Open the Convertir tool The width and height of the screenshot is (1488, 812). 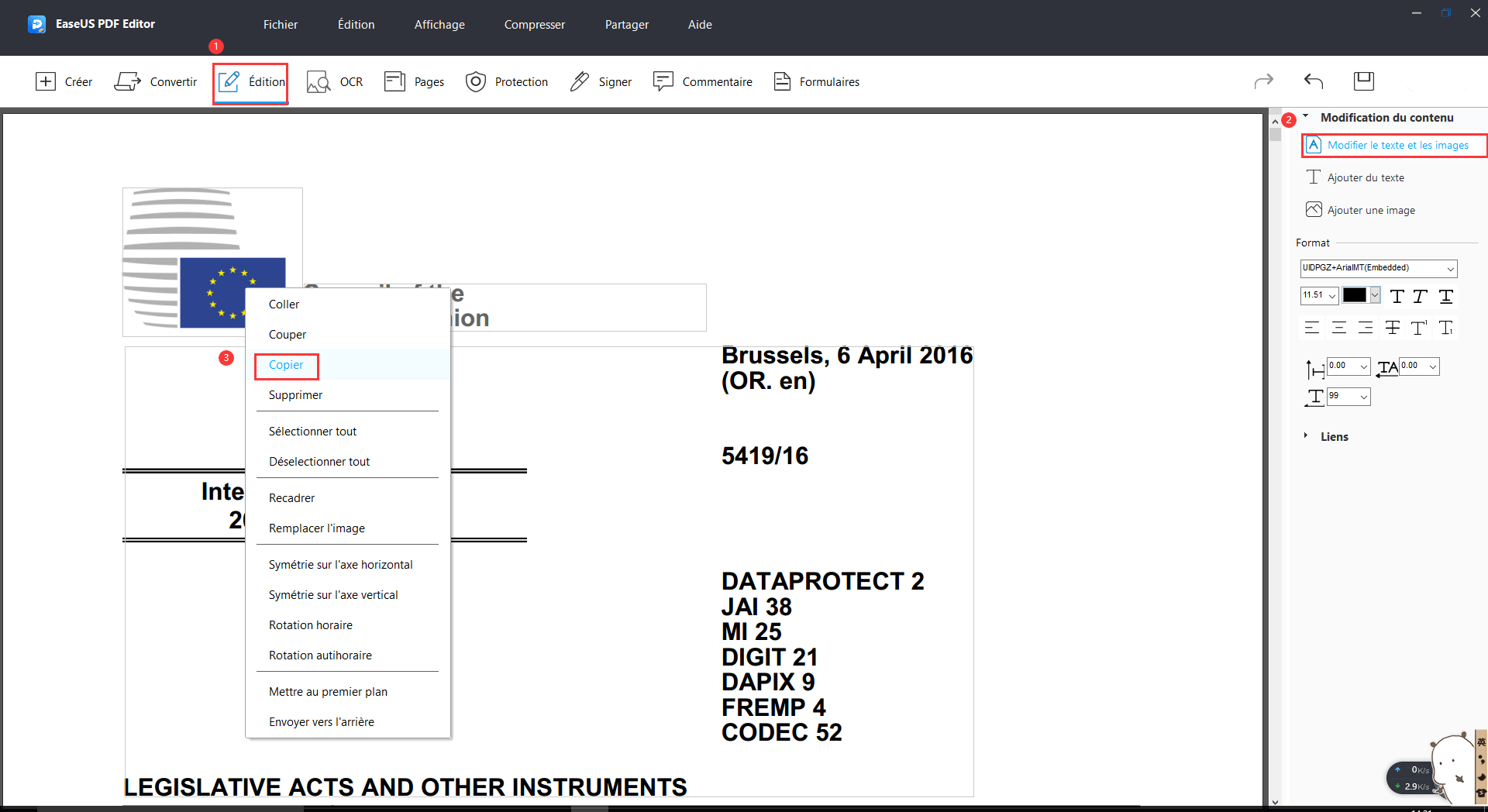pyautogui.click(x=156, y=81)
